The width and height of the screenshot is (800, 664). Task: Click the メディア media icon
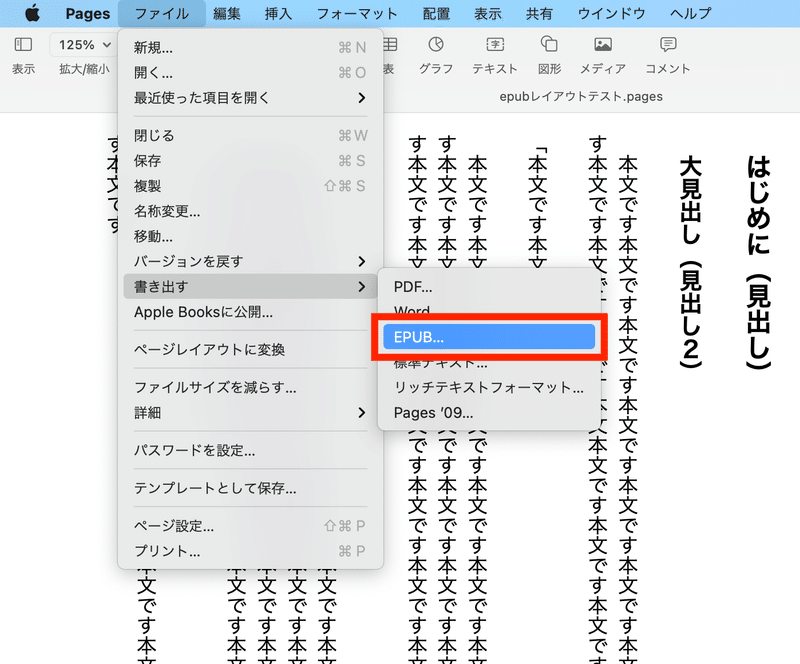(x=603, y=44)
